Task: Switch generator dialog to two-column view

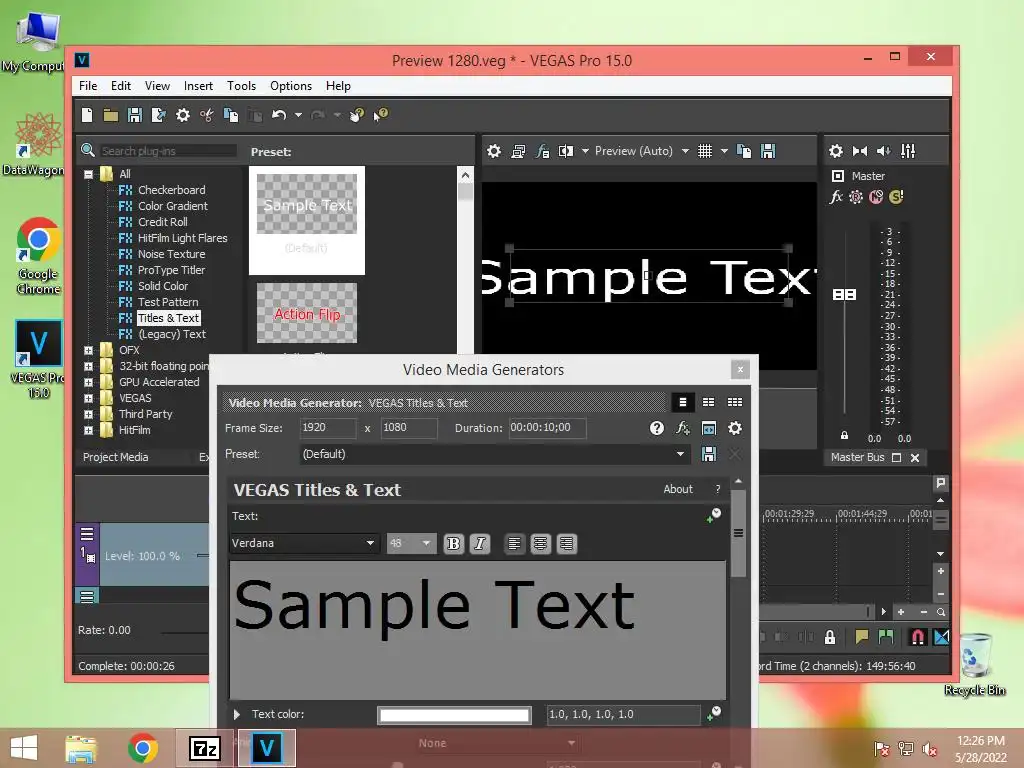Action: 709,402
